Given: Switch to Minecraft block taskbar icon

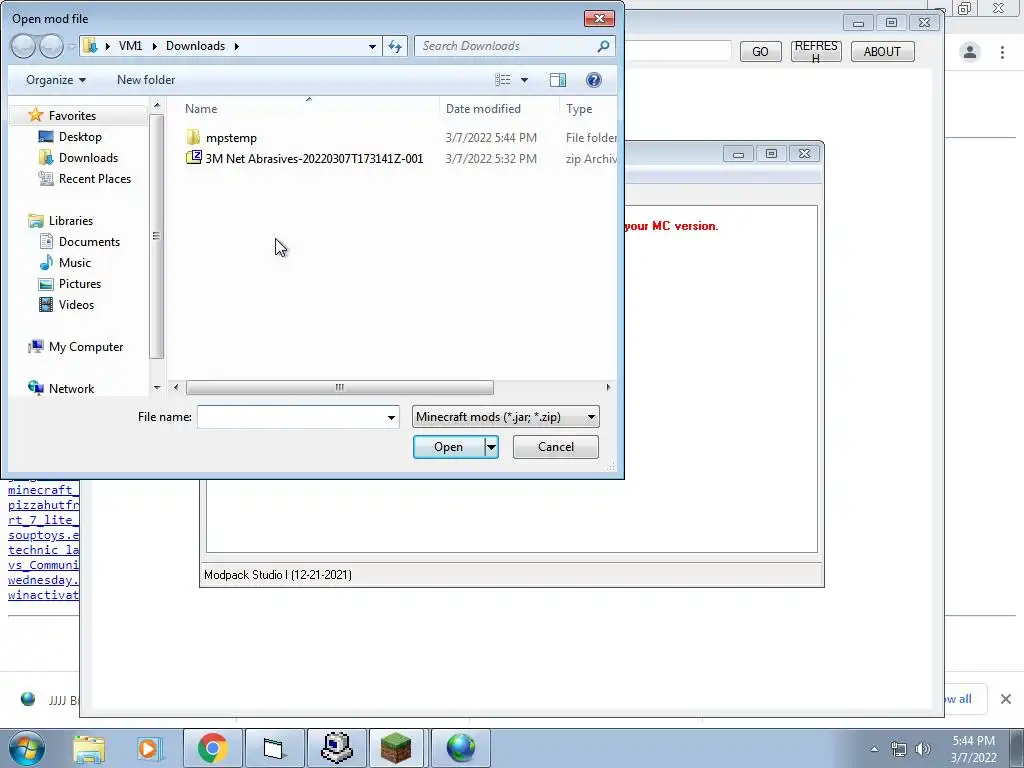Looking at the screenshot, I should click(x=396, y=748).
